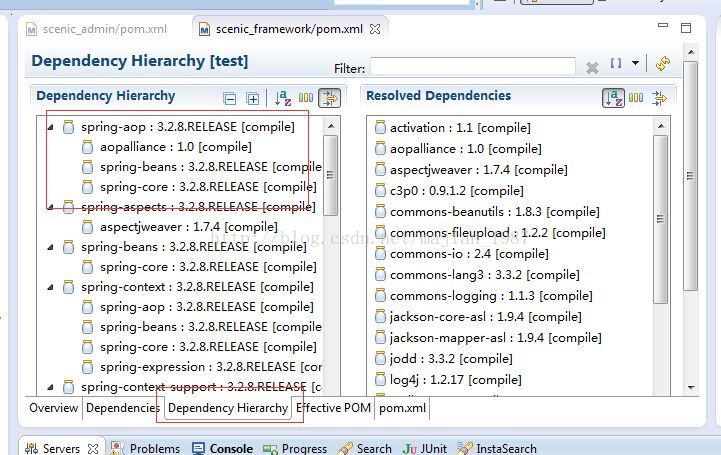The image size is (721, 455).
Task: Click Collapse All icon in Dependency Hierarchy
Action: pos(229,98)
